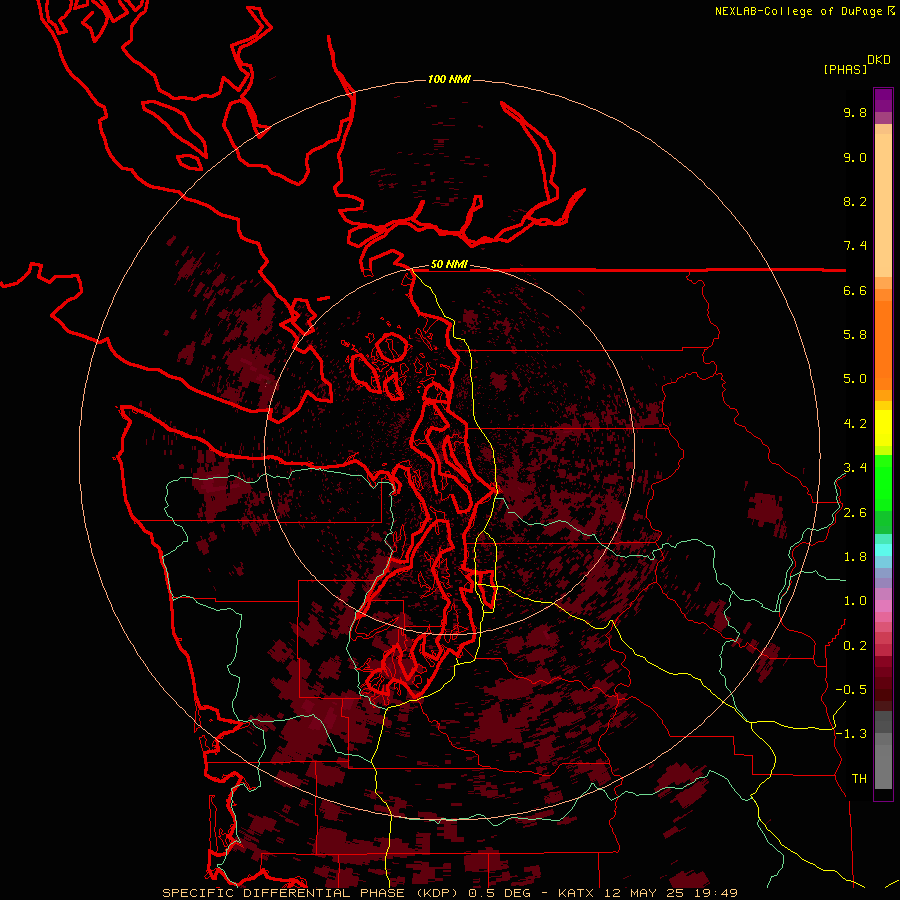Click the pink segment of the color scale

pyautogui.click(x=883, y=606)
